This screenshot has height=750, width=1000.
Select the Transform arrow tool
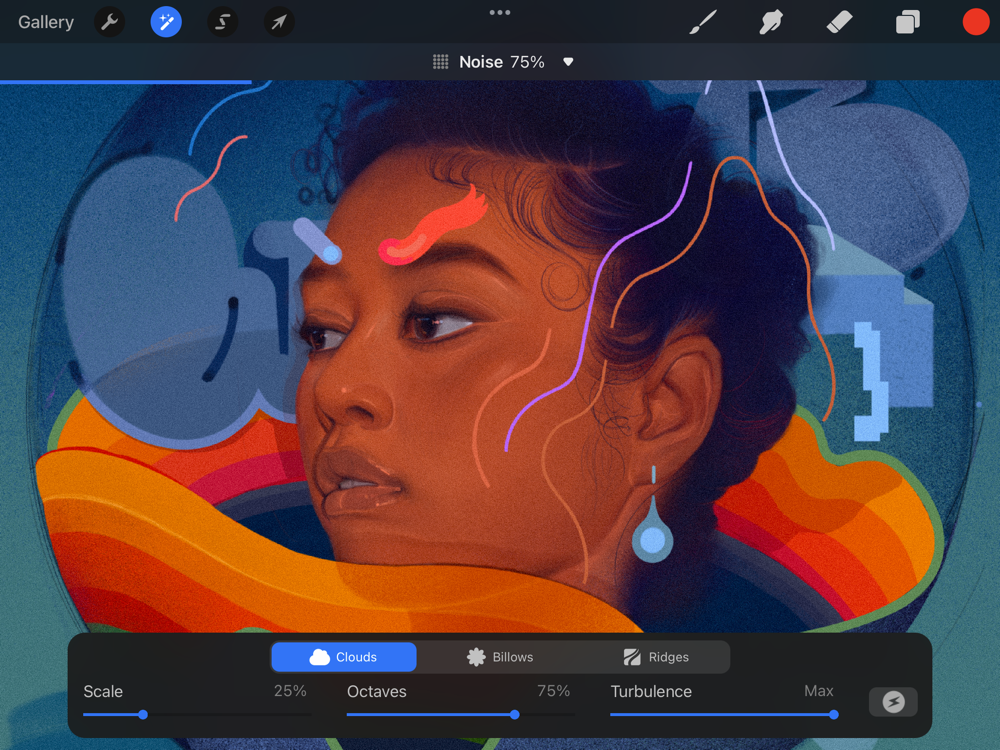coord(279,22)
